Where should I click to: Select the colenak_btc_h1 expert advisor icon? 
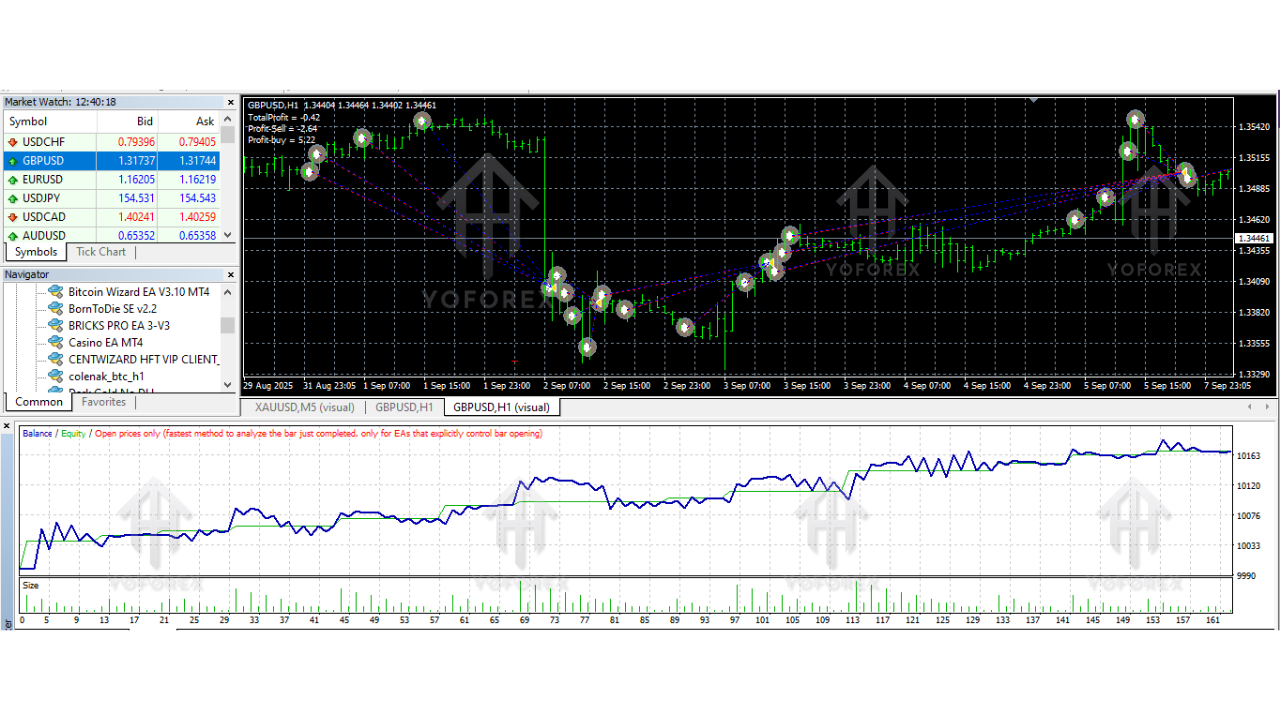[x=55, y=376]
